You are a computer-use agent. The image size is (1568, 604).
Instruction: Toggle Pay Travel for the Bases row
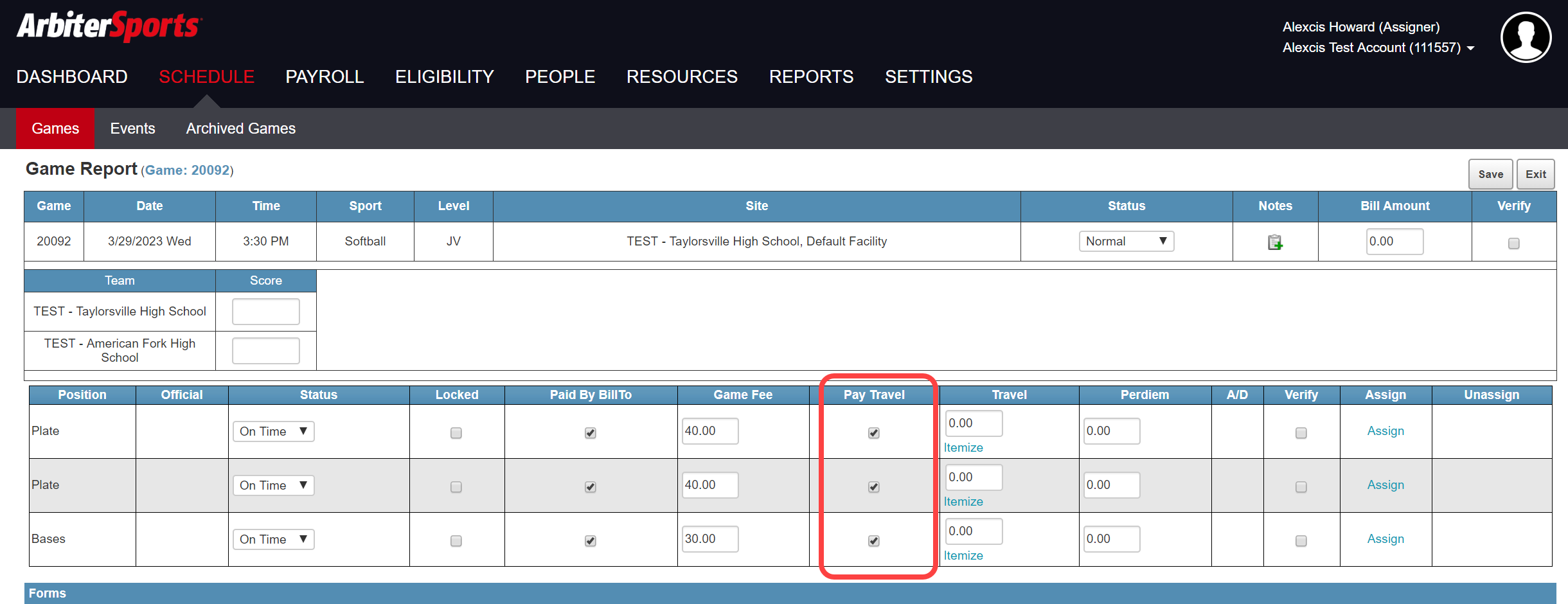coord(874,540)
